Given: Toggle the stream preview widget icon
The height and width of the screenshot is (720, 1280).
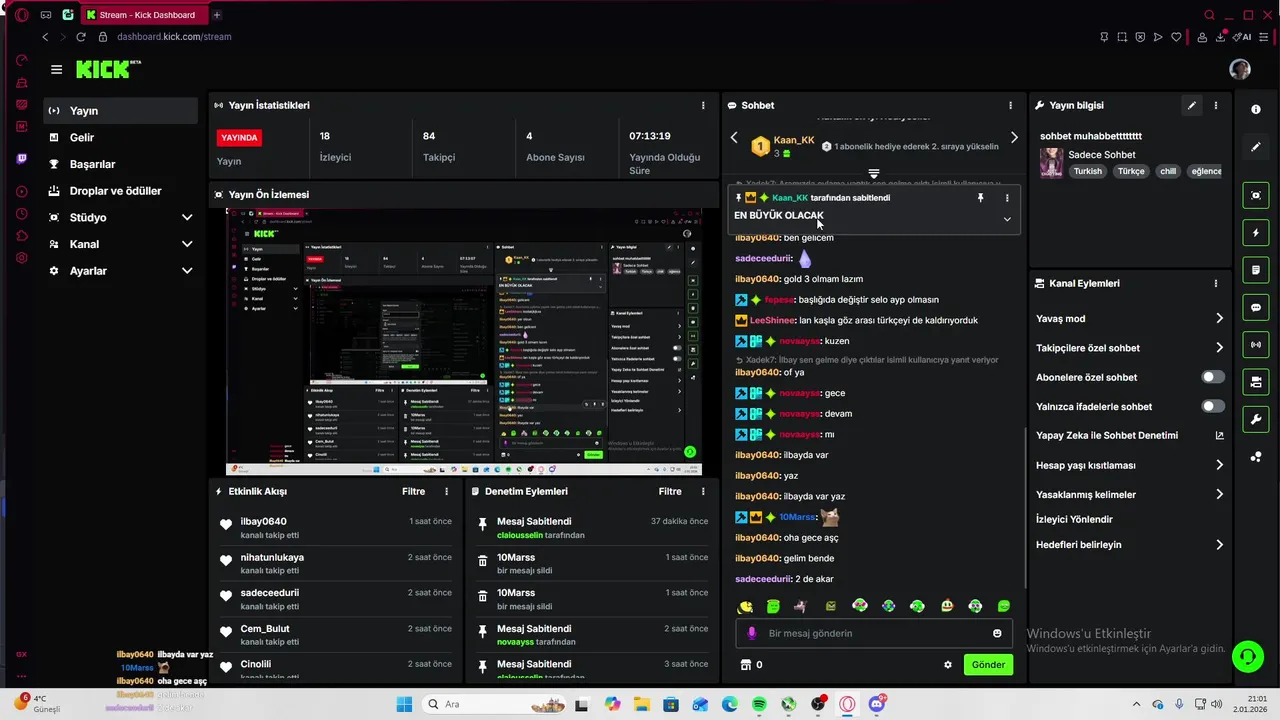Looking at the screenshot, I should [1256, 195].
